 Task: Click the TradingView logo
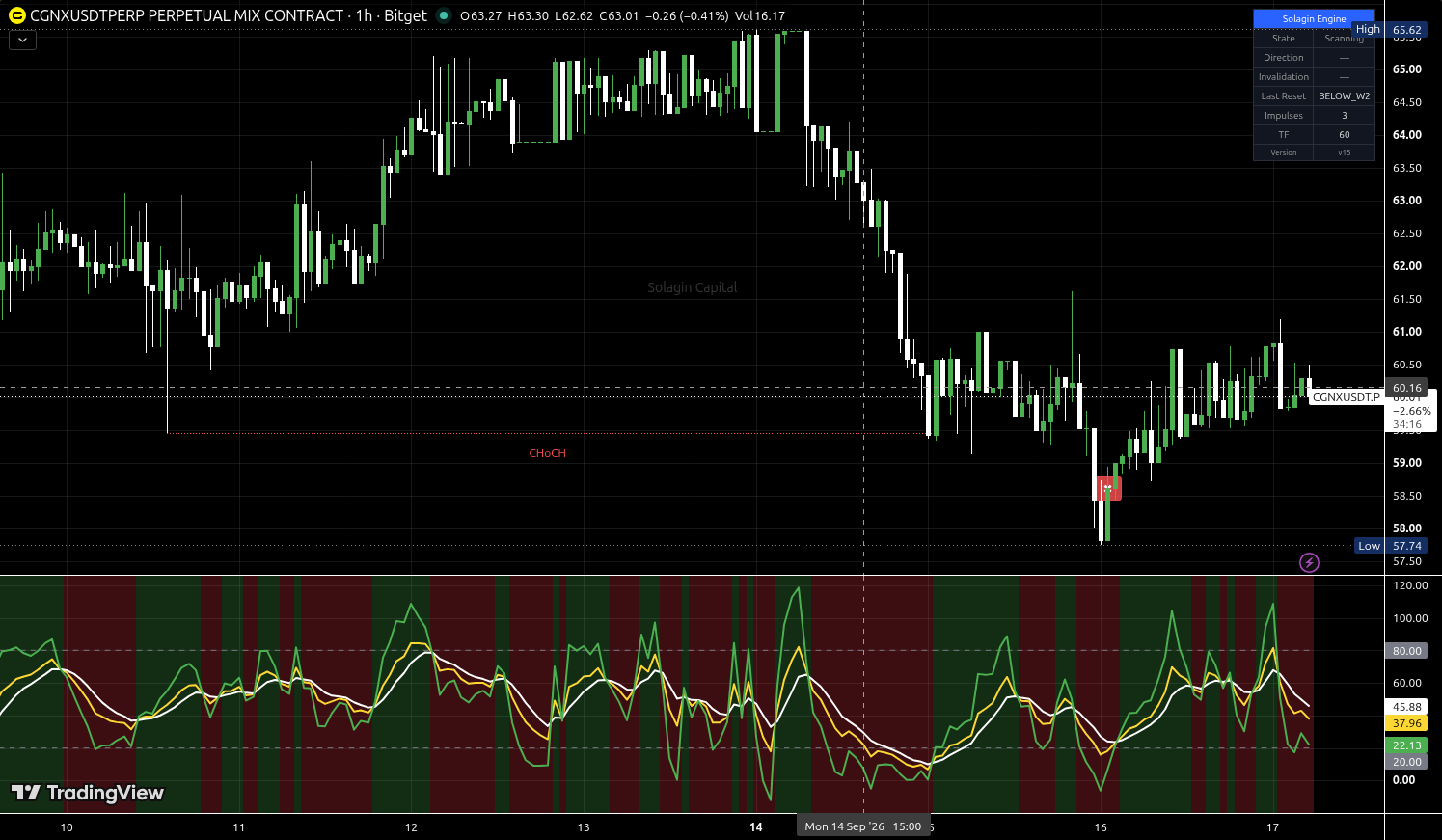(x=88, y=793)
